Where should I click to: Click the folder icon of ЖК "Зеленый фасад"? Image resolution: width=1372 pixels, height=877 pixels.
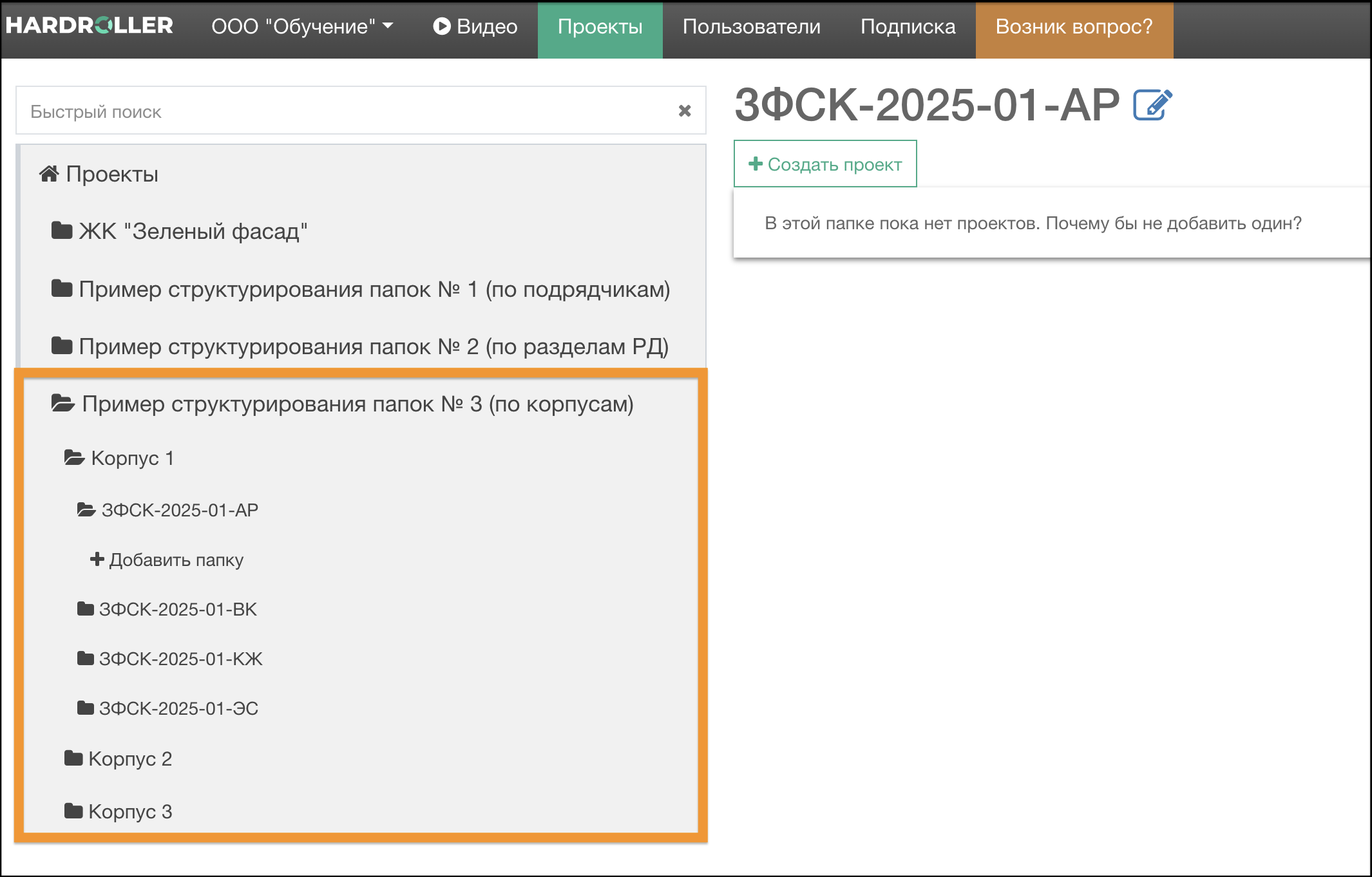(62, 231)
